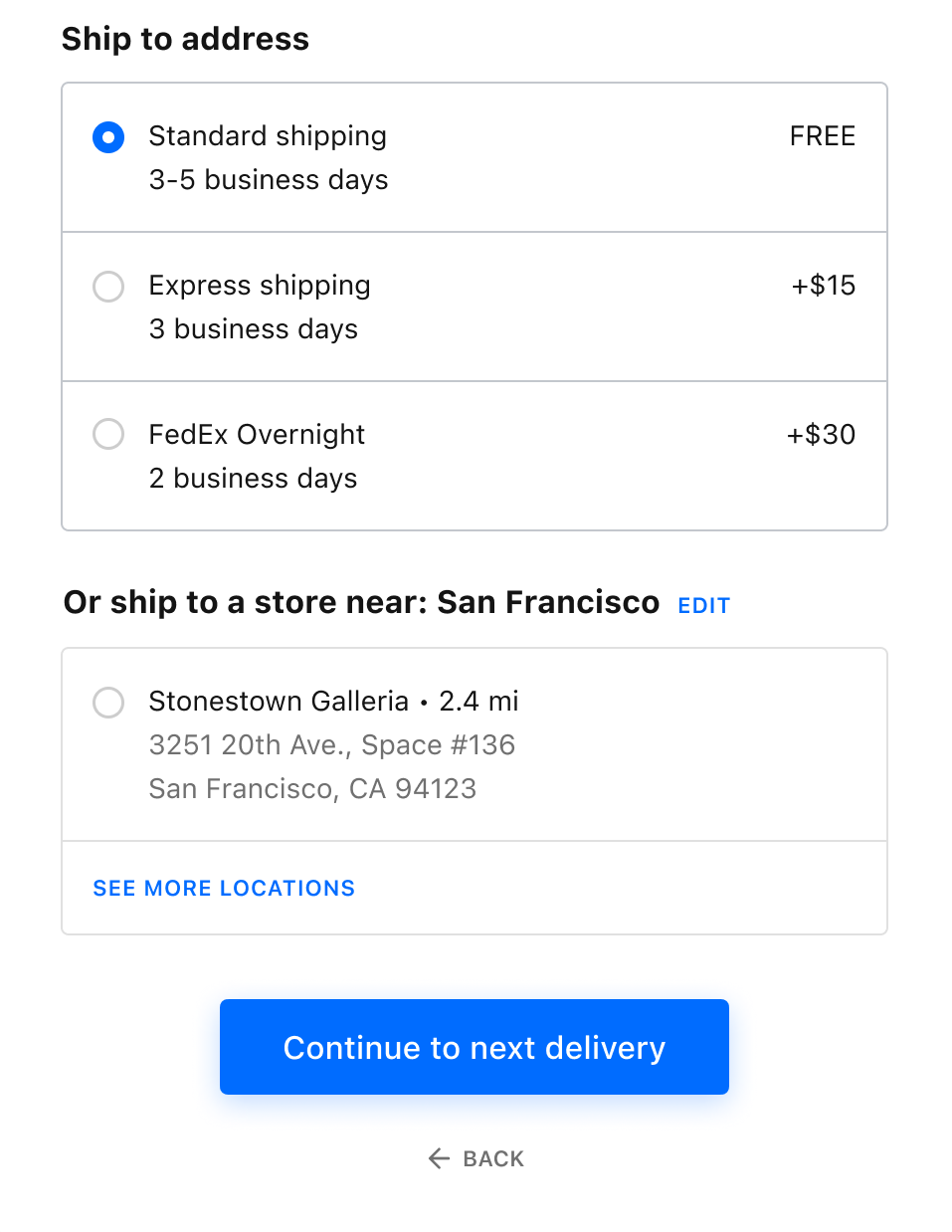Click the +$30 FedEx Overnight price
The image size is (952, 1232).
(821, 435)
